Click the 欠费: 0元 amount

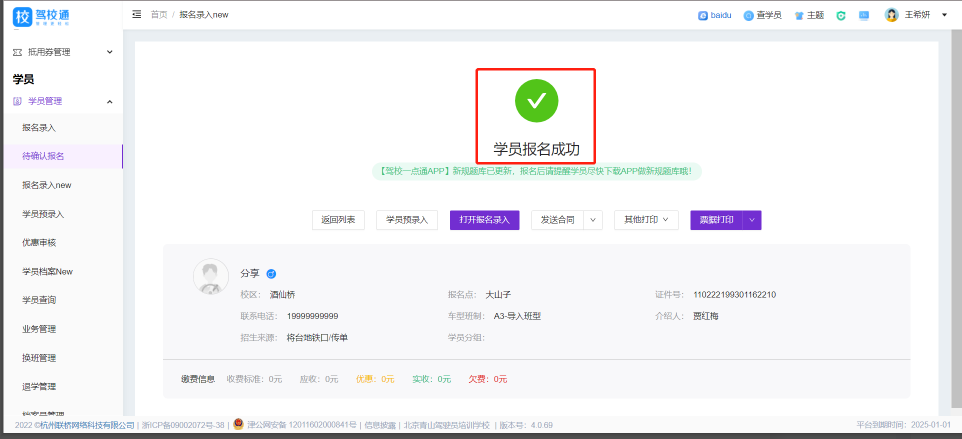click(x=488, y=379)
